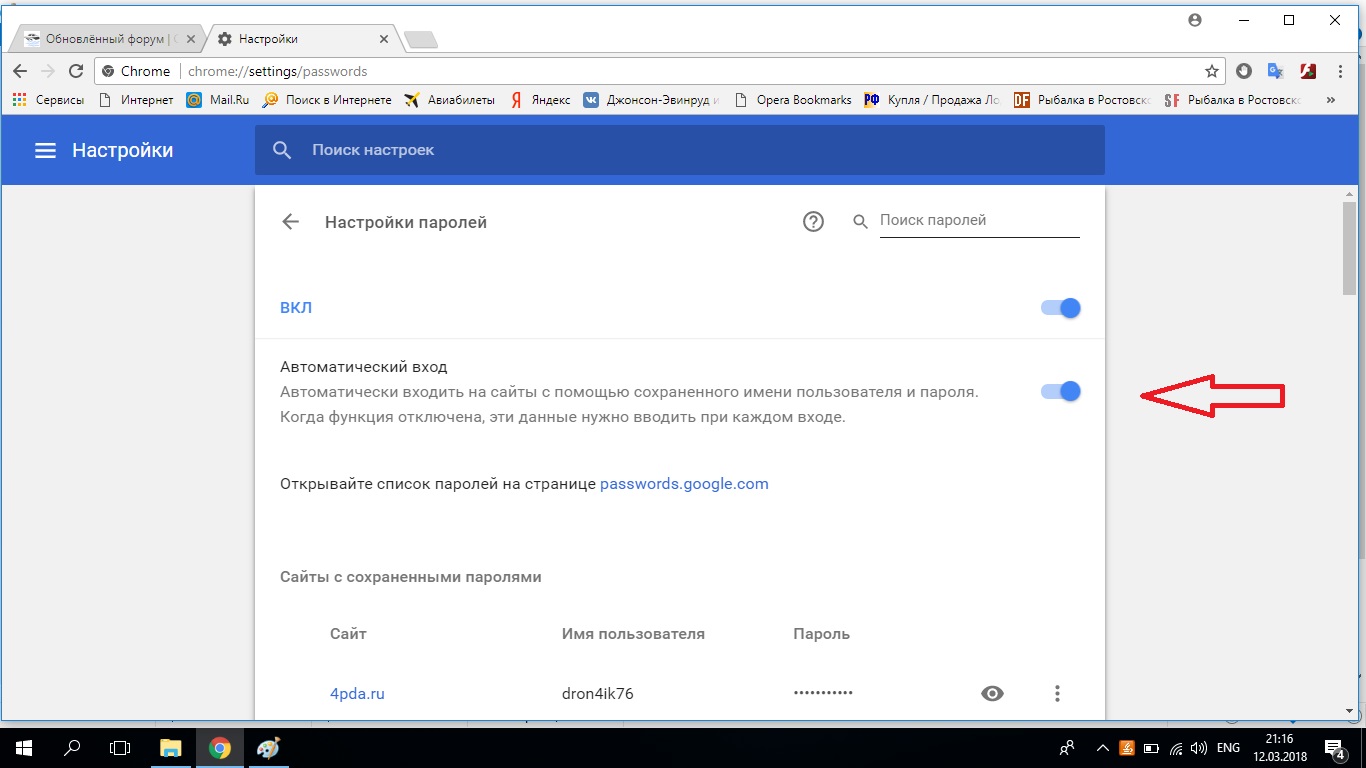Click the Поиск паролей search field
1366x768 pixels.
point(978,220)
